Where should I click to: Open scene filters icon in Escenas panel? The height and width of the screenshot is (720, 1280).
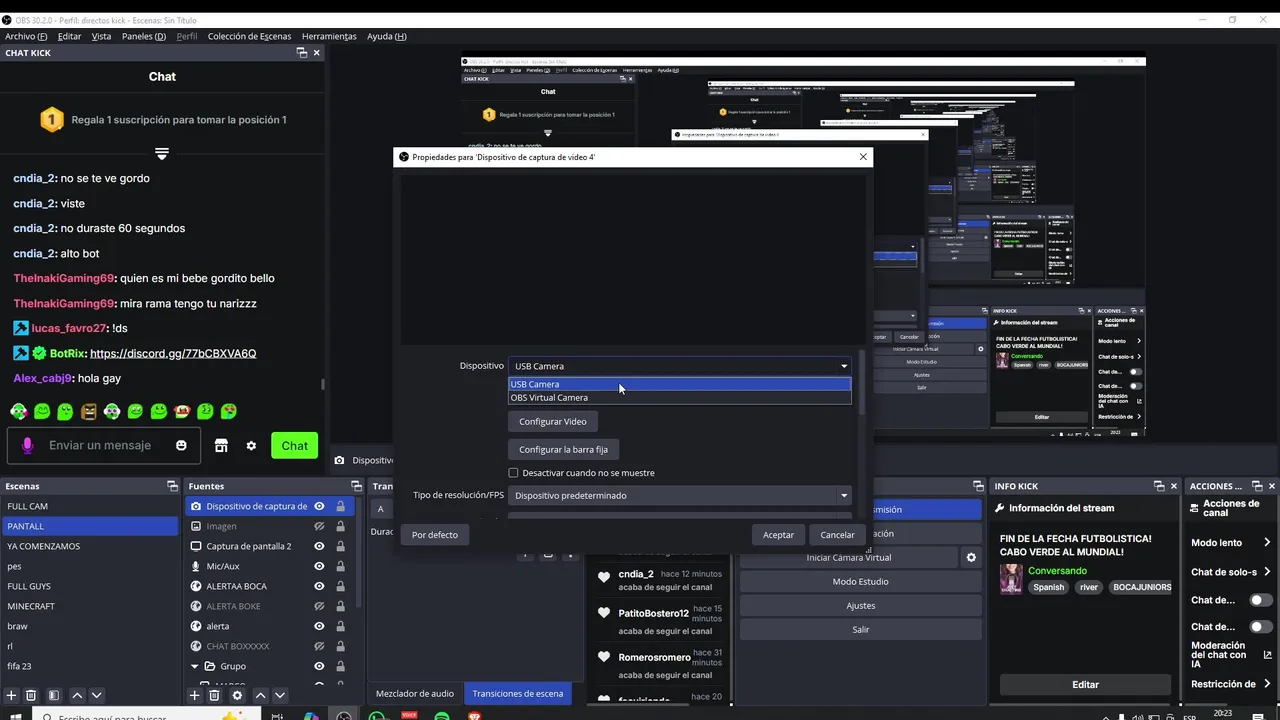(x=54, y=695)
